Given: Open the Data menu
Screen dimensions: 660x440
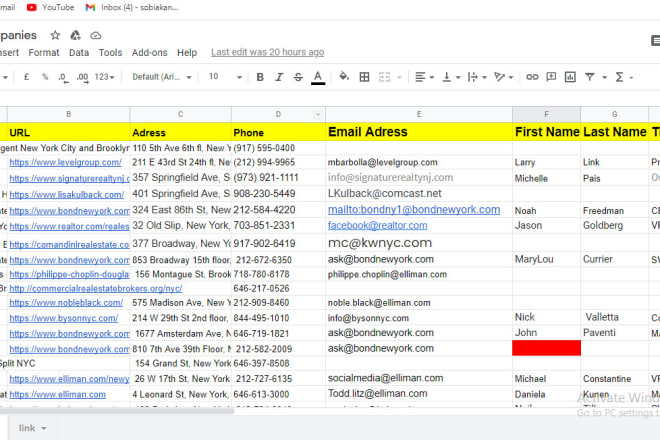Looking at the screenshot, I should pos(79,53).
